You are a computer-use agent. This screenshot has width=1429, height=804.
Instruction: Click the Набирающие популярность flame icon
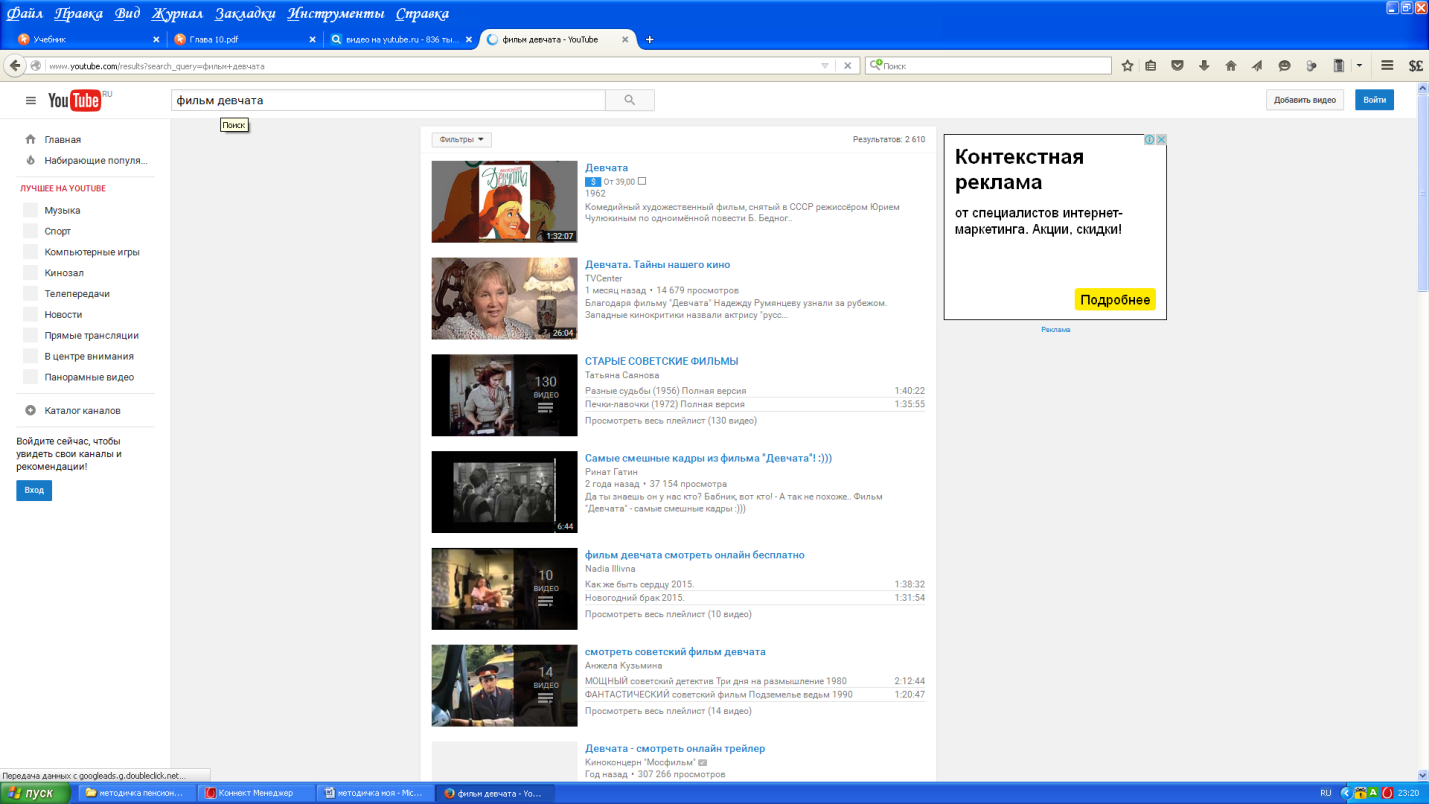[30, 160]
